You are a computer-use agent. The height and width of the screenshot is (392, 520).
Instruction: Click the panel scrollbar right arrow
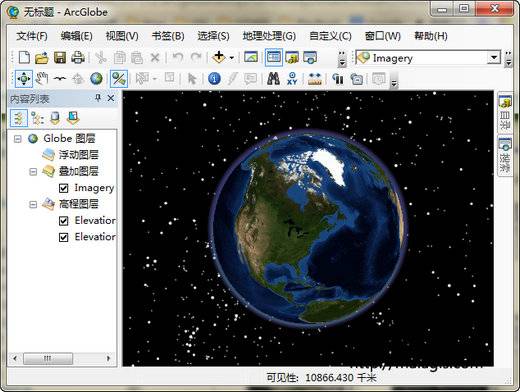108,359
